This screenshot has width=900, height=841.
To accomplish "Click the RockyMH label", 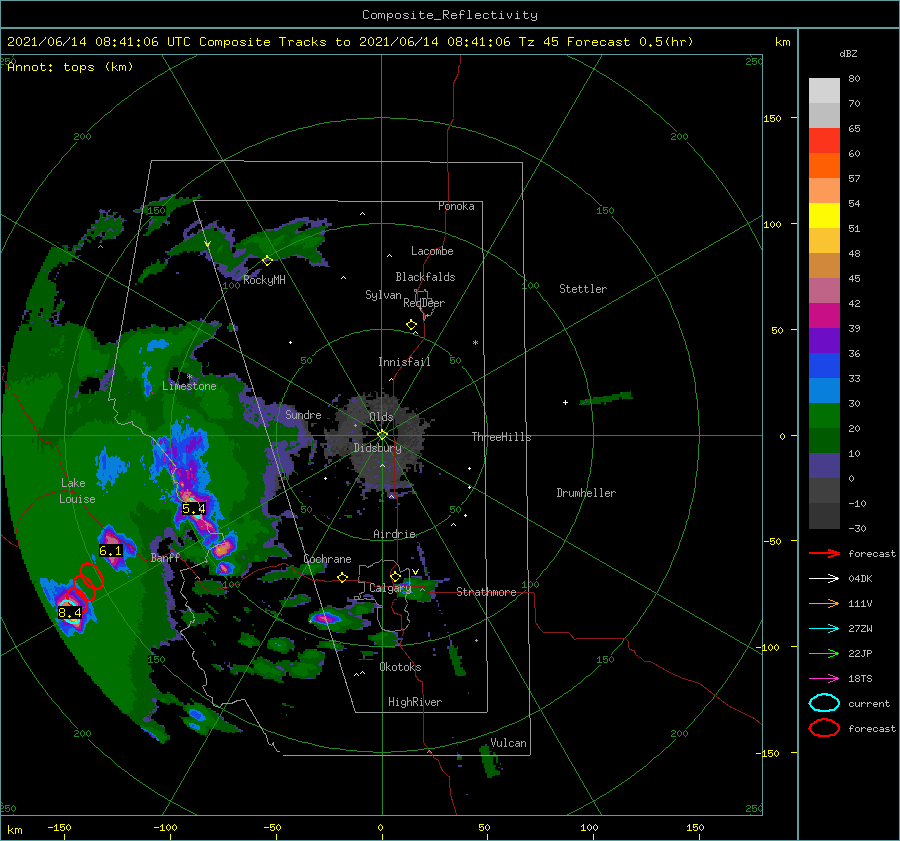I will pyautogui.click(x=264, y=280).
